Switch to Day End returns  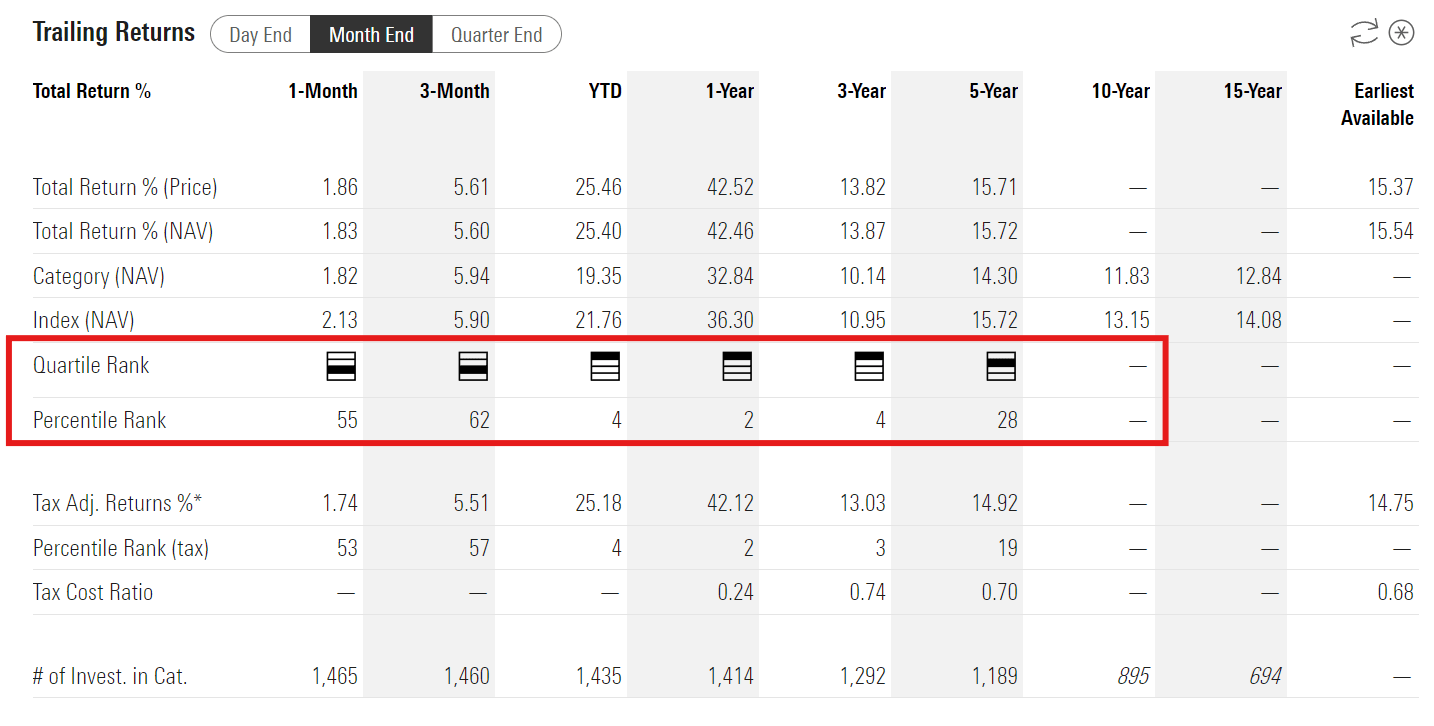tap(261, 35)
